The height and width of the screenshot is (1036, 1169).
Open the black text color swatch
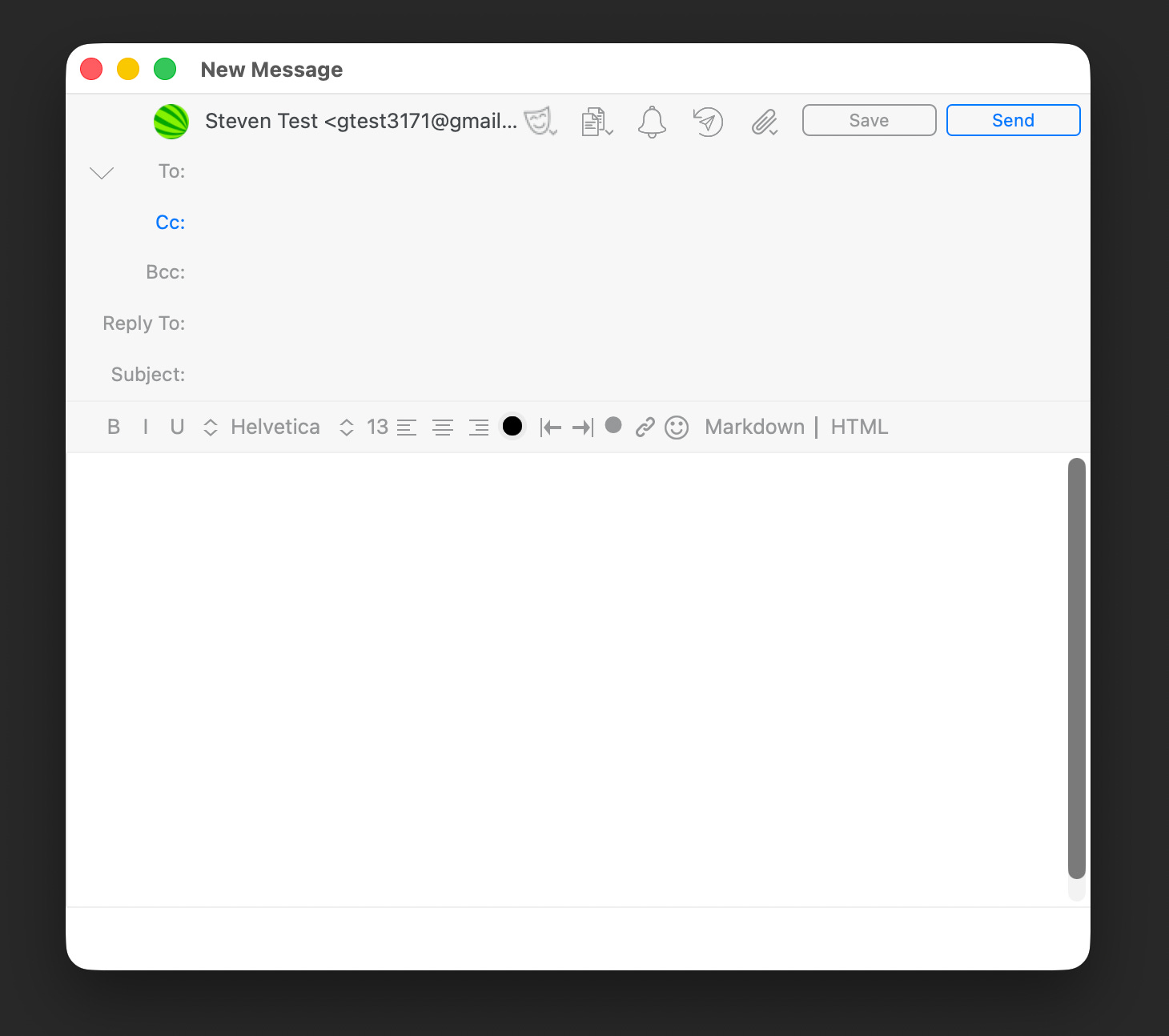[512, 426]
